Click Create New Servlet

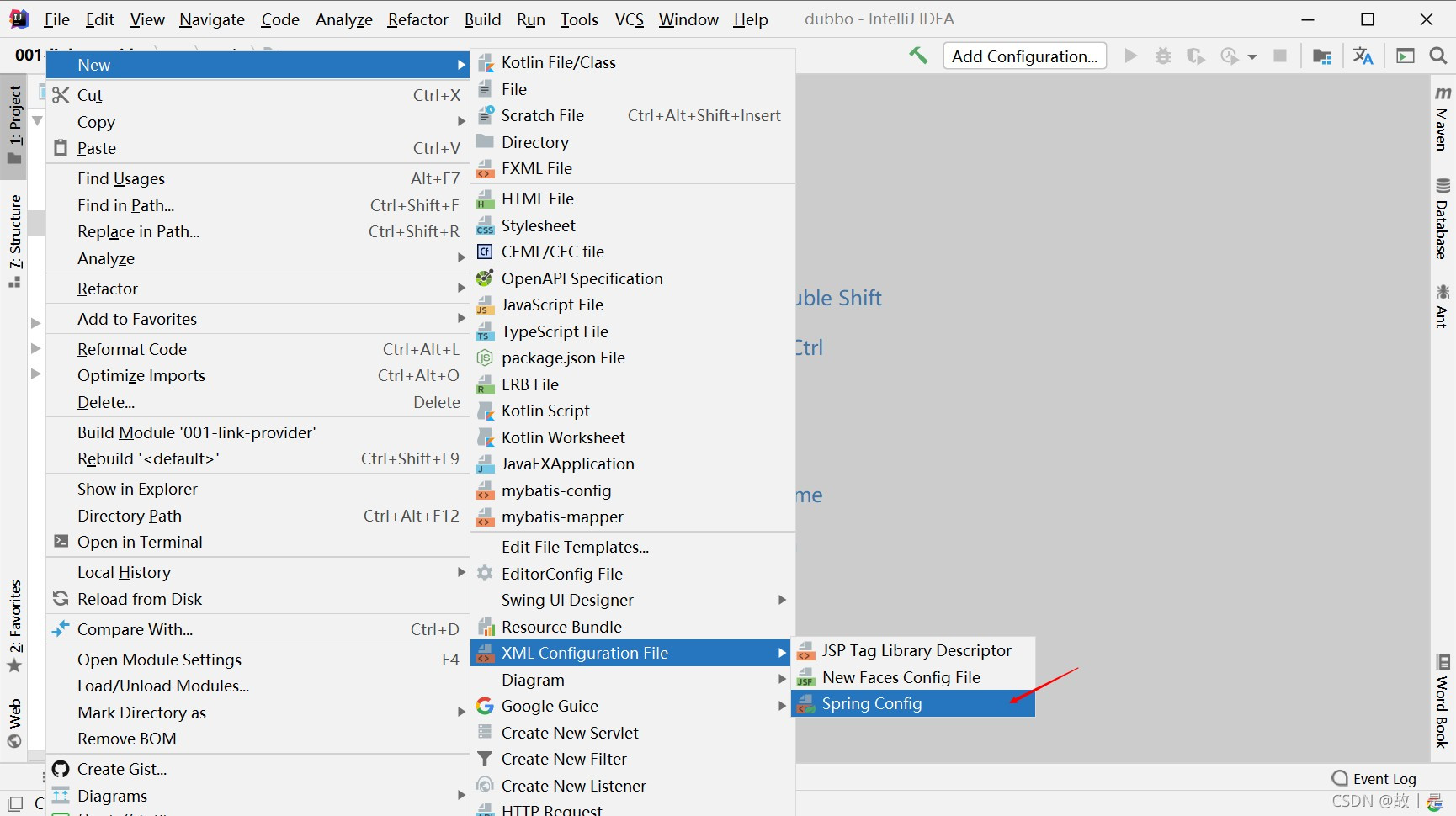point(633,733)
